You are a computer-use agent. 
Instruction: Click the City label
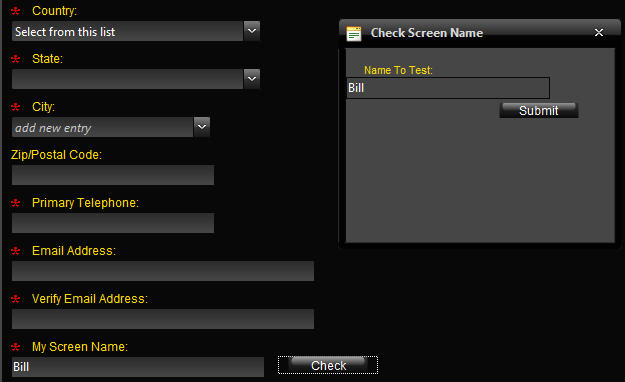pyautogui.click(x=43, y=107)
